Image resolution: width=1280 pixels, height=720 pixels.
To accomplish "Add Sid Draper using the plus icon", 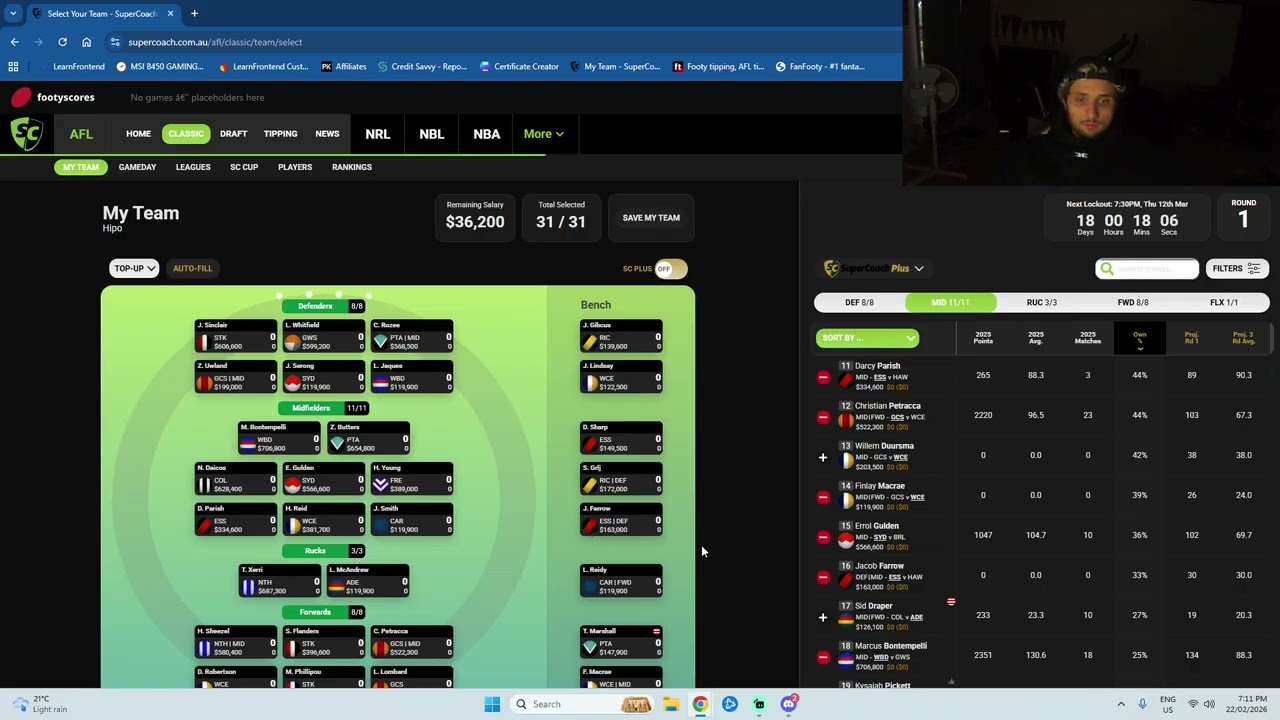I will point(823,617).
